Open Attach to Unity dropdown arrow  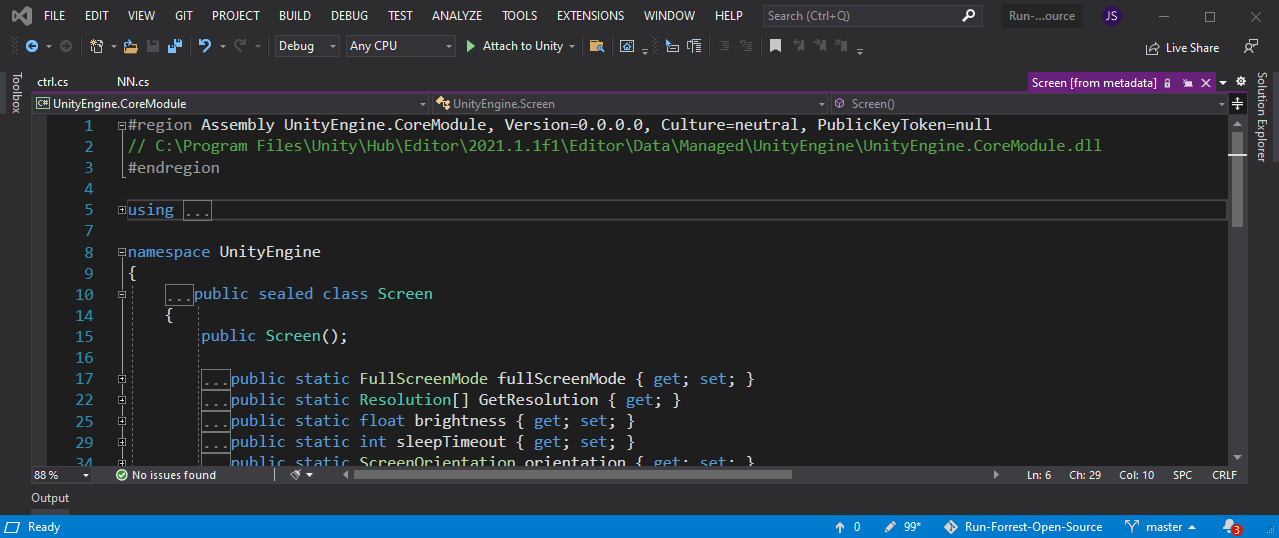572,46
